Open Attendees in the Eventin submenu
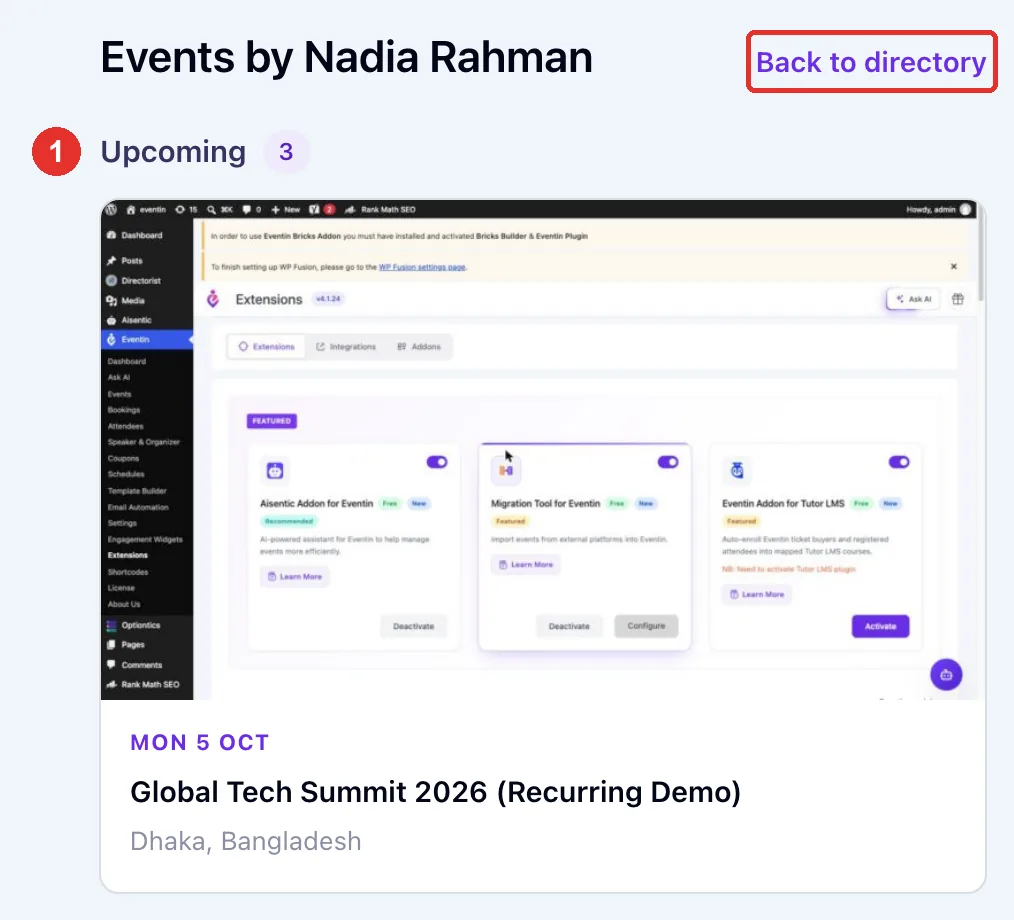 [125, 426]
